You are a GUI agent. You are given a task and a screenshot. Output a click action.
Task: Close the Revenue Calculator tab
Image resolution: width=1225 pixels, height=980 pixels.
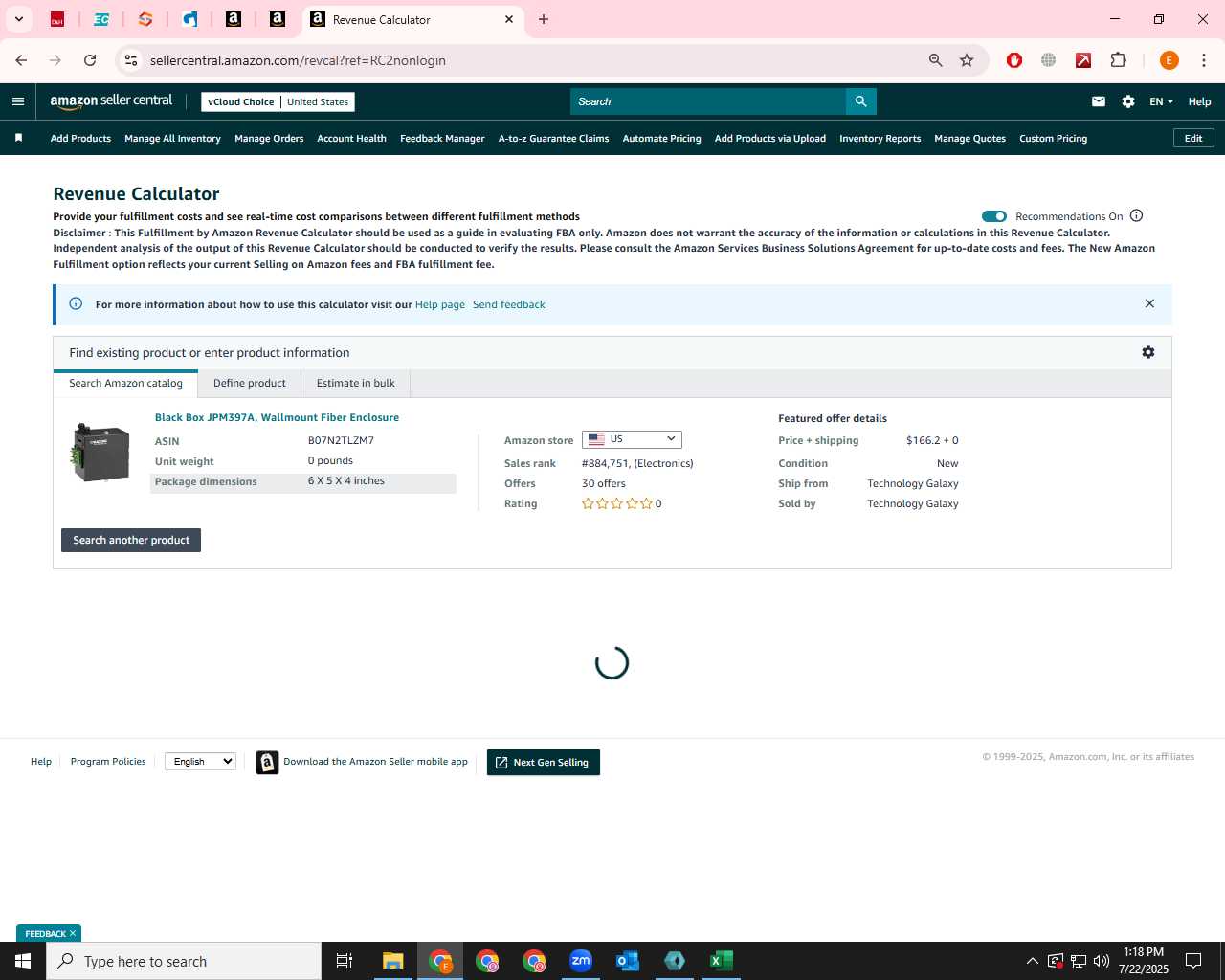(509, 19)
